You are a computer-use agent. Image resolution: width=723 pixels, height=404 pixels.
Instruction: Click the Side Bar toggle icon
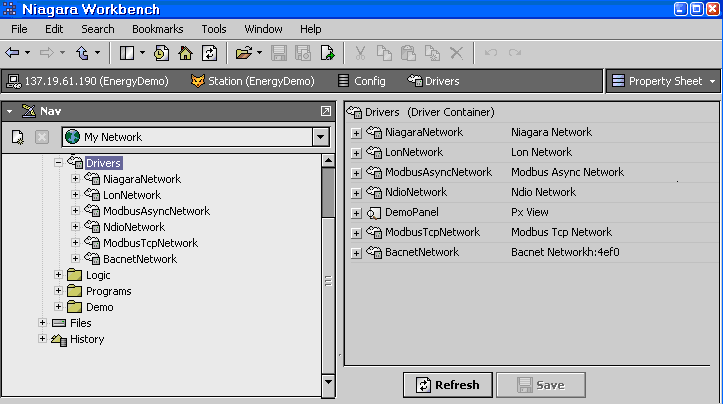(127, 52)
